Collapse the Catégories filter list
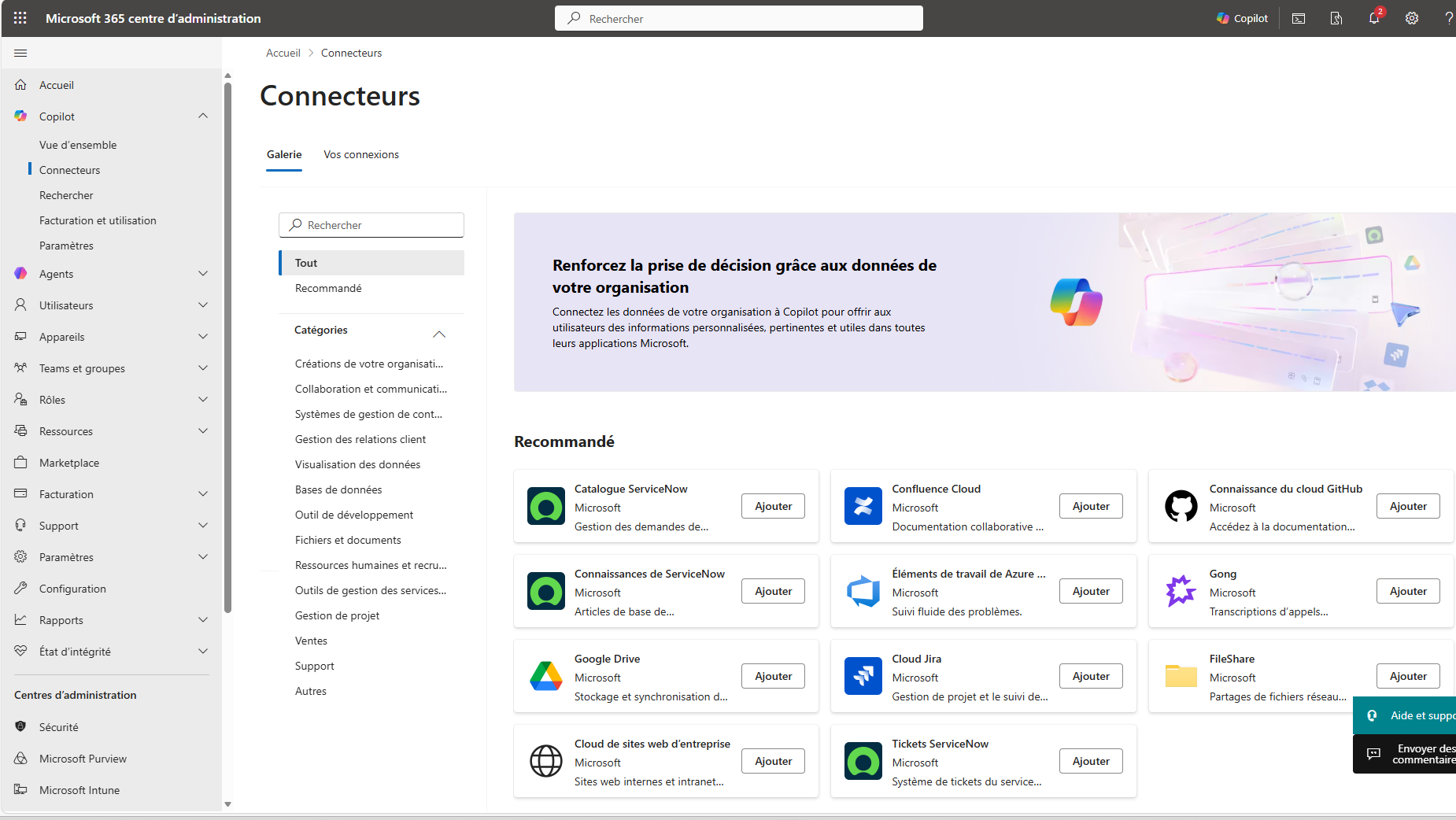The image size is (1456, 820). [x=439, y=334]
